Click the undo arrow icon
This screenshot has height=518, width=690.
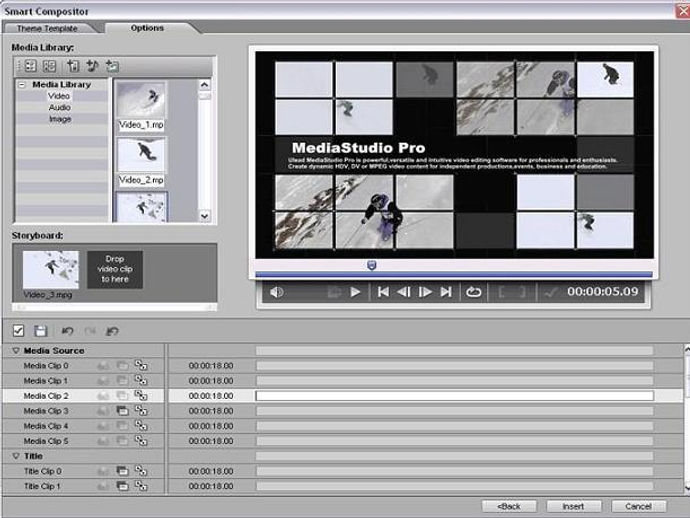pyautogui.click(x=67, y=331)
